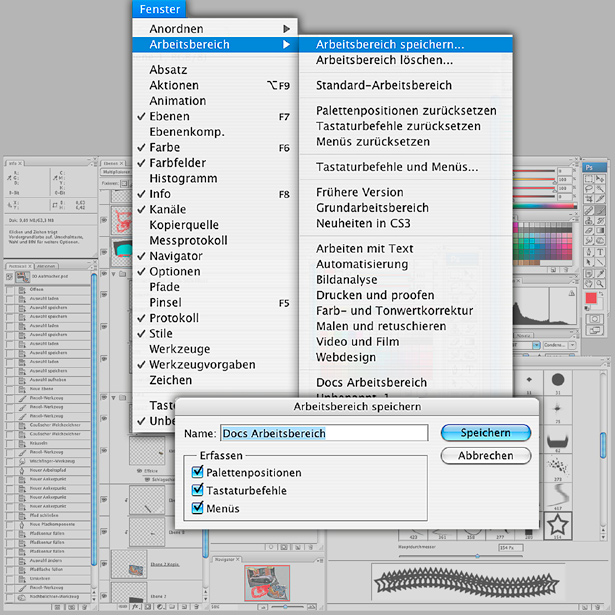This screenshot has width=615, height=615.
Task: Select Webdesign workspace in submenu
Action: coord(346,357)
